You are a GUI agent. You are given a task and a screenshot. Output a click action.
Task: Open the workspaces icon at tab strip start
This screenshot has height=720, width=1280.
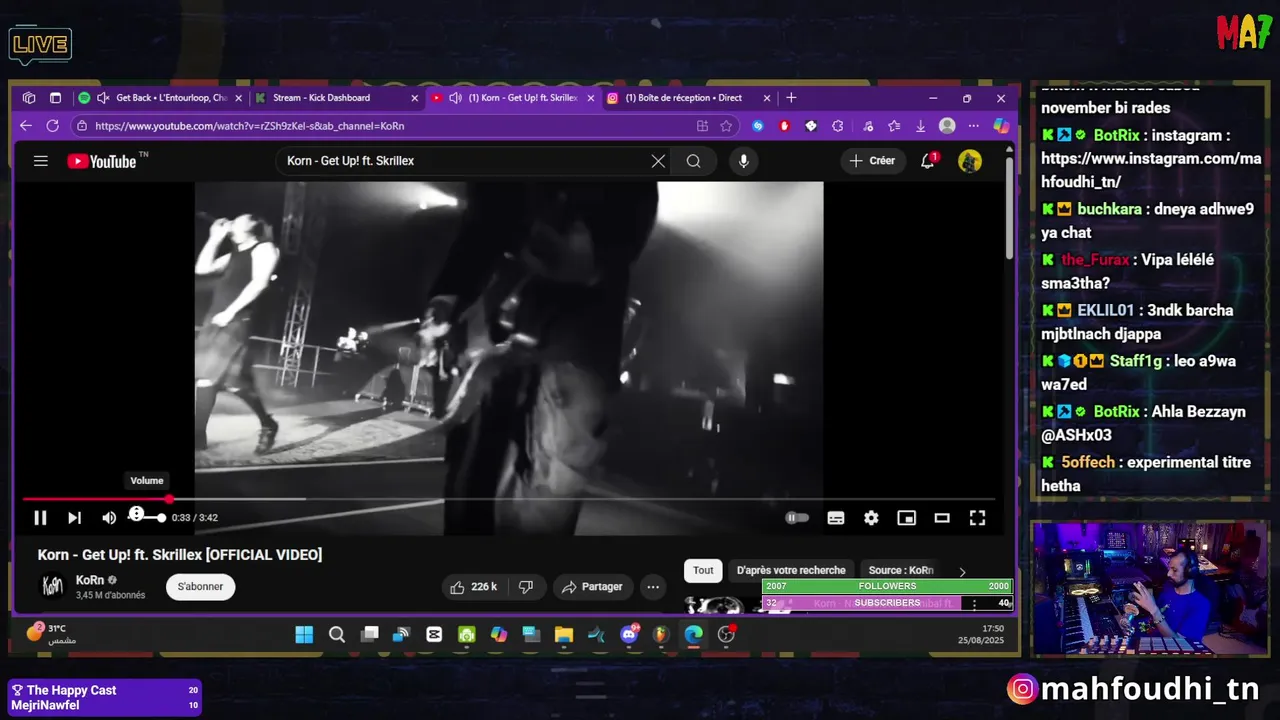point(29,98)
